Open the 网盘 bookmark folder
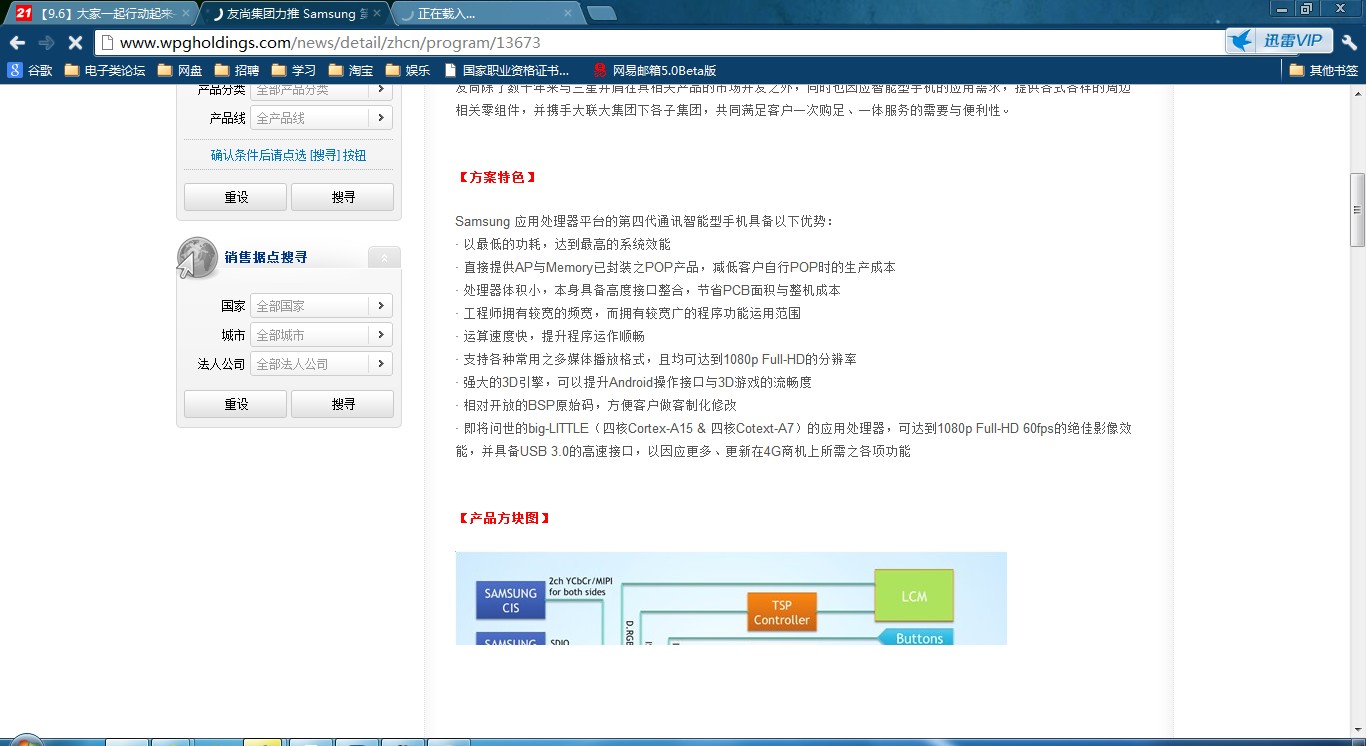Image resolution: width=1366 pixels, height=746 pixels. point(180,71)
